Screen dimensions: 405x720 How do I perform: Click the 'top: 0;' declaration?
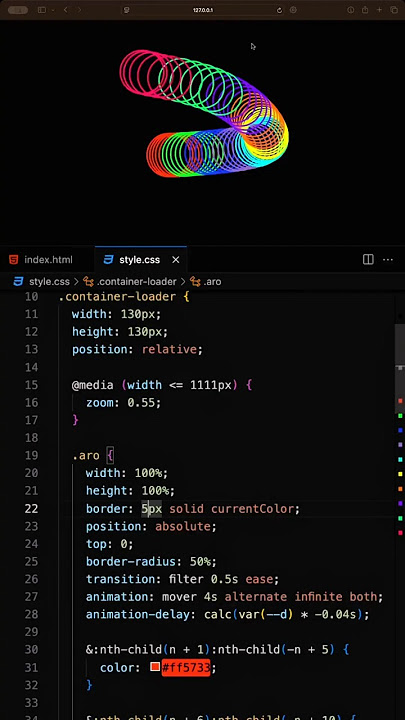tap(110, 544)
